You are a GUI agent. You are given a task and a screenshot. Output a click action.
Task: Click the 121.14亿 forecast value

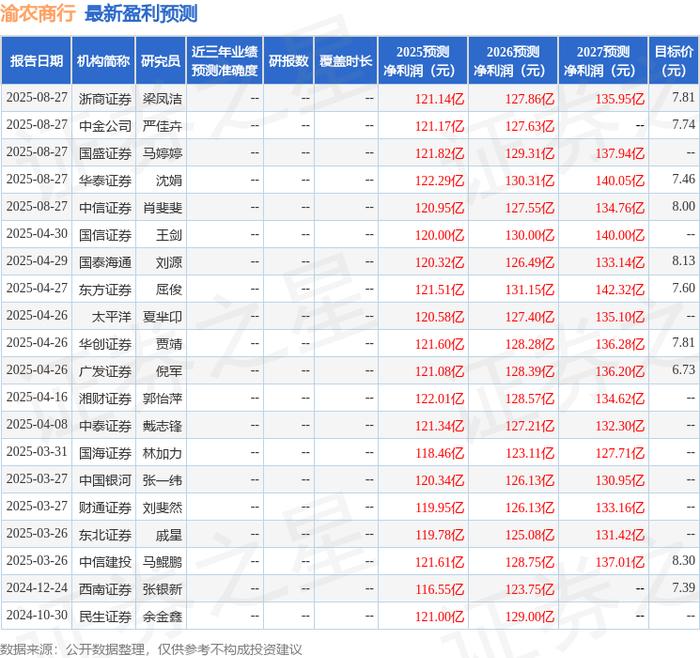tap(440, 99)
